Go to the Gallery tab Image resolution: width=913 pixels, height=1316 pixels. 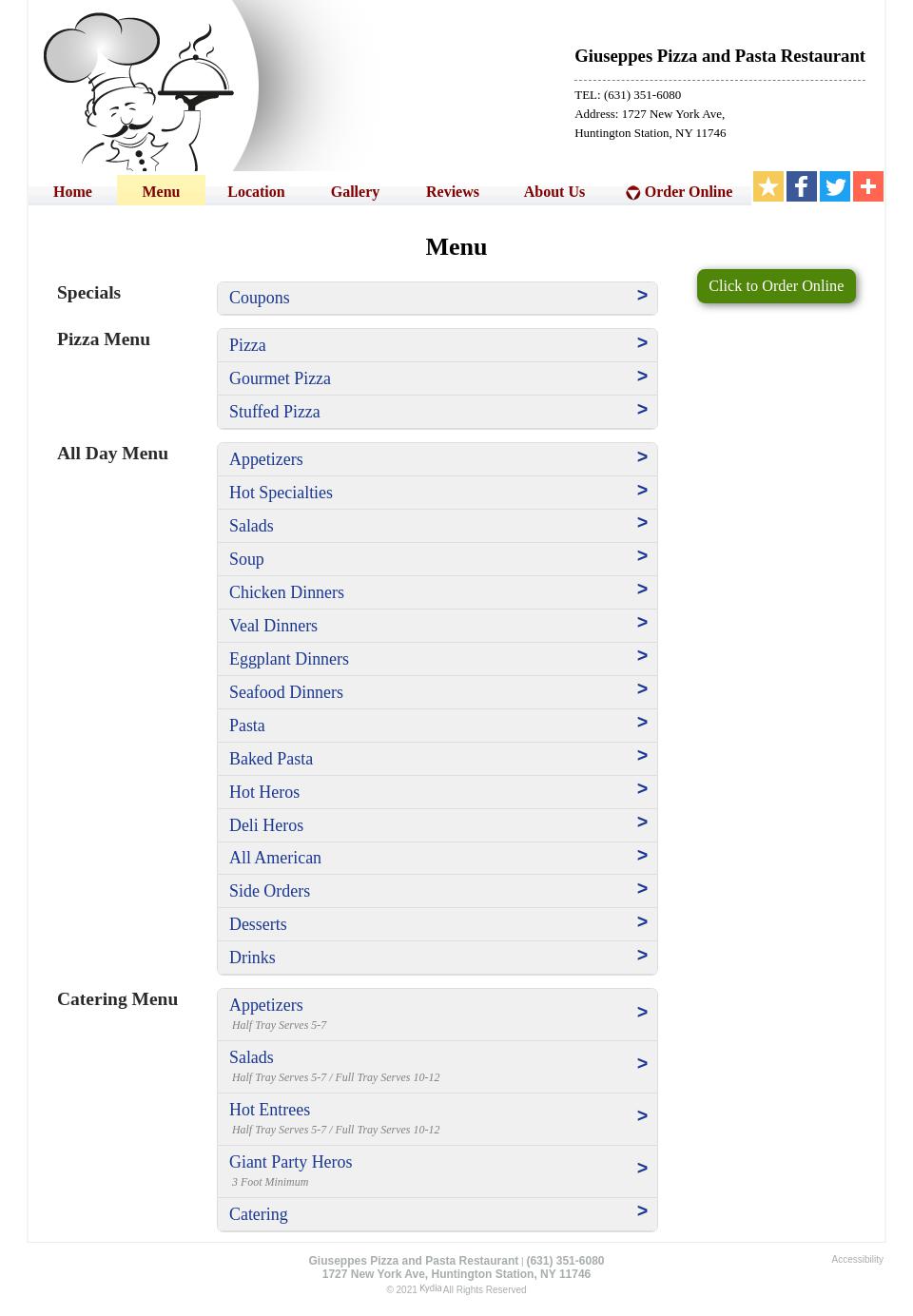click(355, 192)
